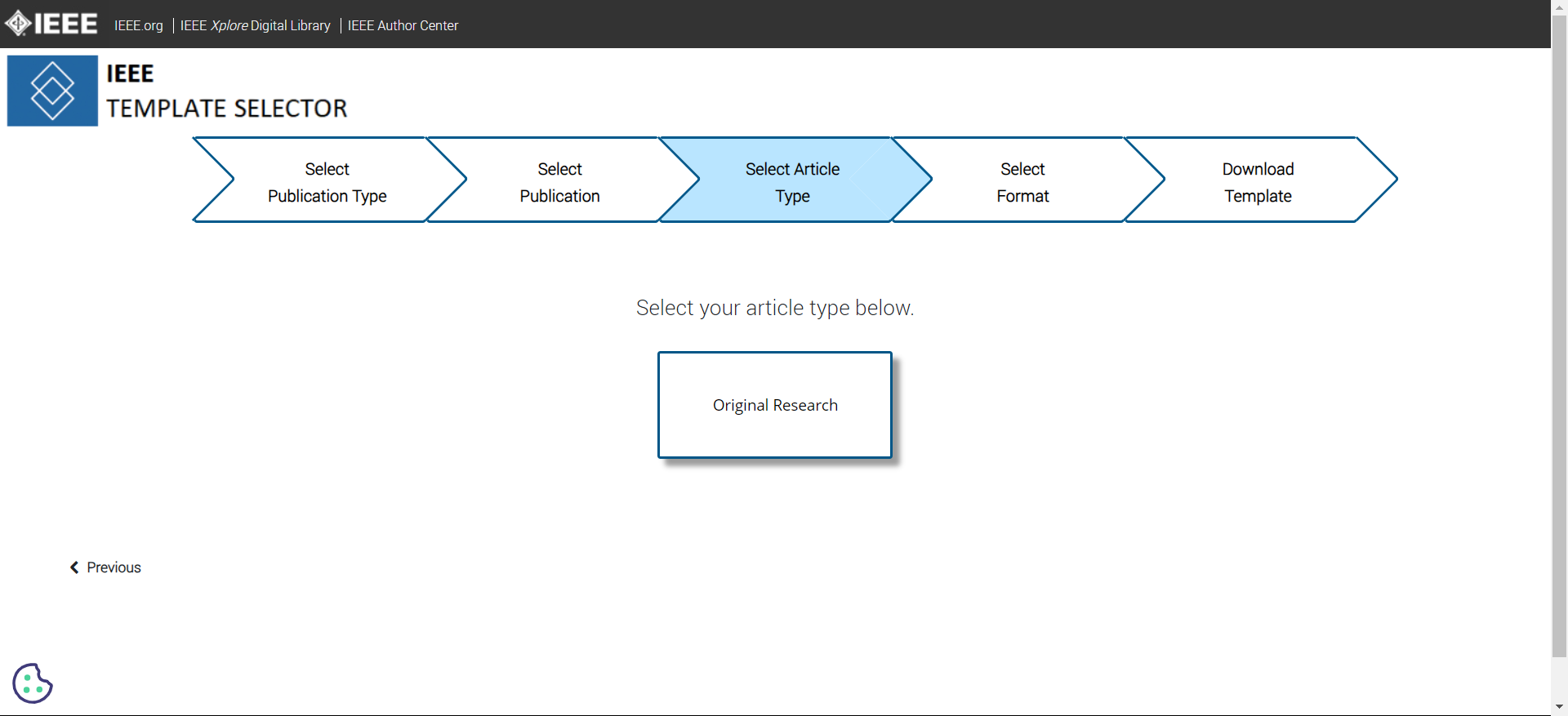Click the scrollbar up arrow
The image size is (1568, 716).
click(1559, 7)
